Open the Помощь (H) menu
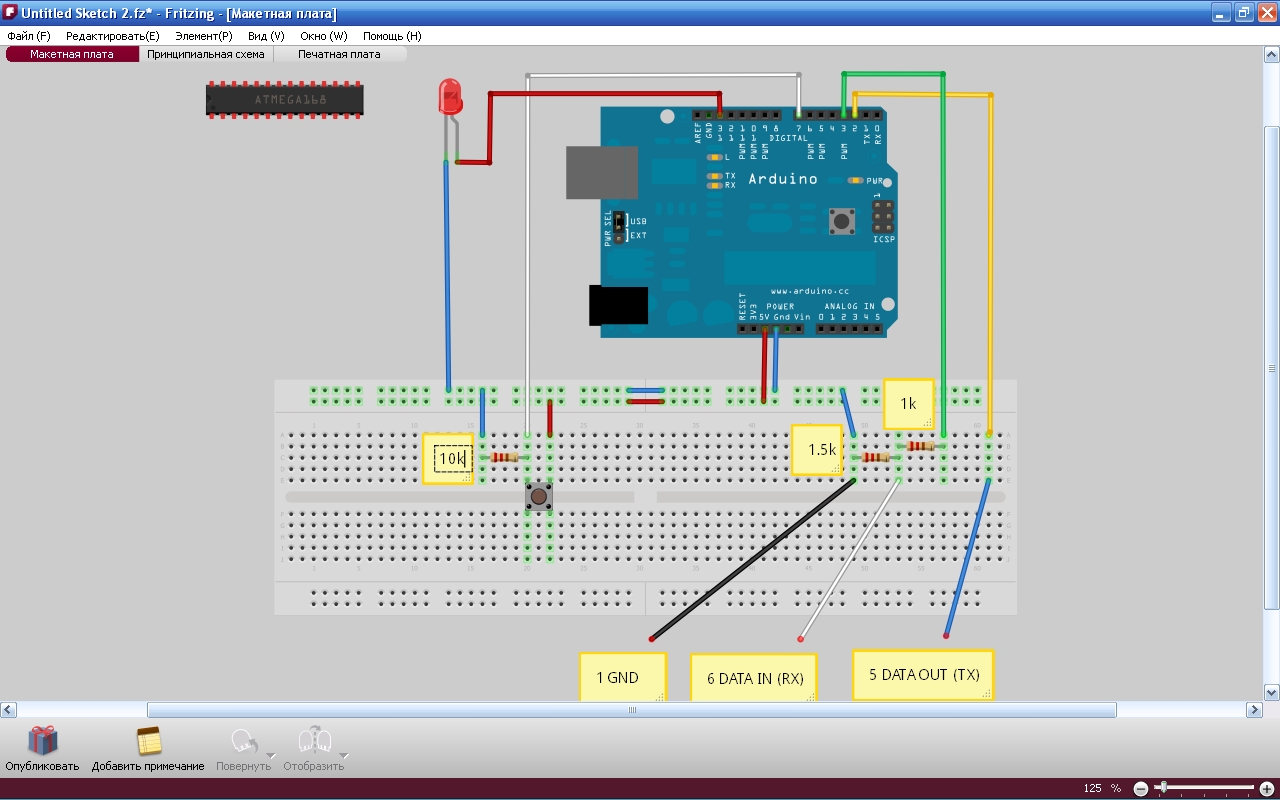The width and height of the screenshot is (1280, 800). coord(392,36)
